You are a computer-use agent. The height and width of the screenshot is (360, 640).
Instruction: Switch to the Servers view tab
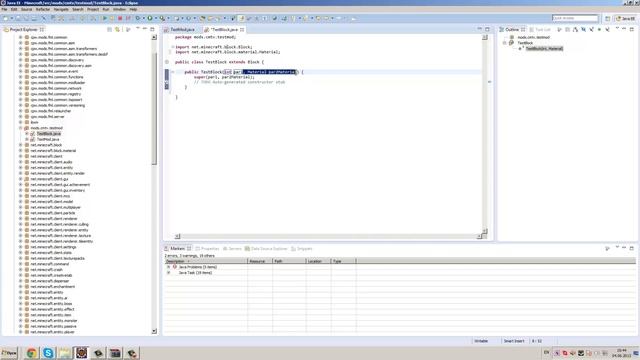click(x=232, y=249)
